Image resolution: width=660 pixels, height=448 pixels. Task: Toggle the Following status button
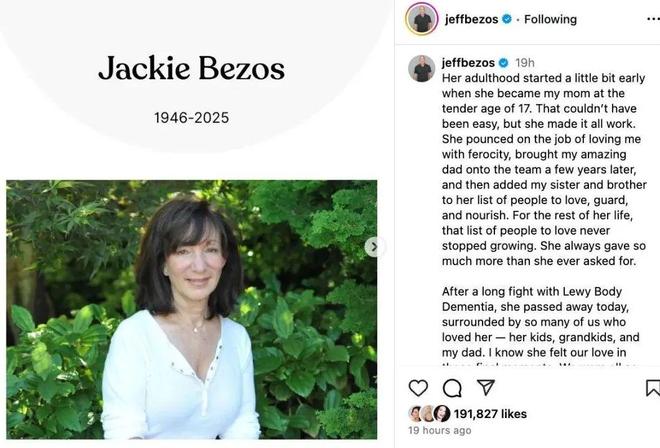point(551,19)
